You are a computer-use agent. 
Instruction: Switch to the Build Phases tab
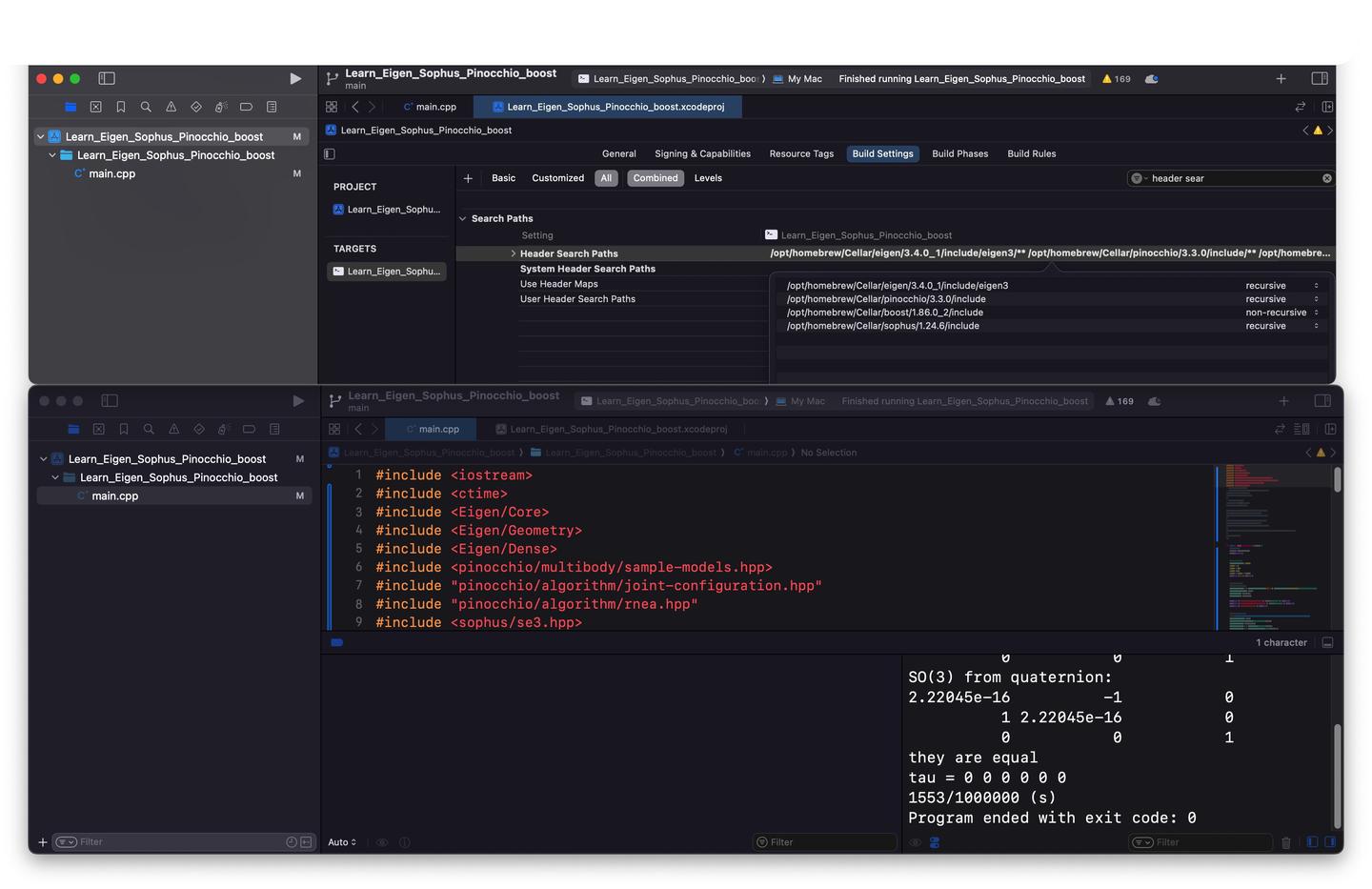[x=959, y=153]
